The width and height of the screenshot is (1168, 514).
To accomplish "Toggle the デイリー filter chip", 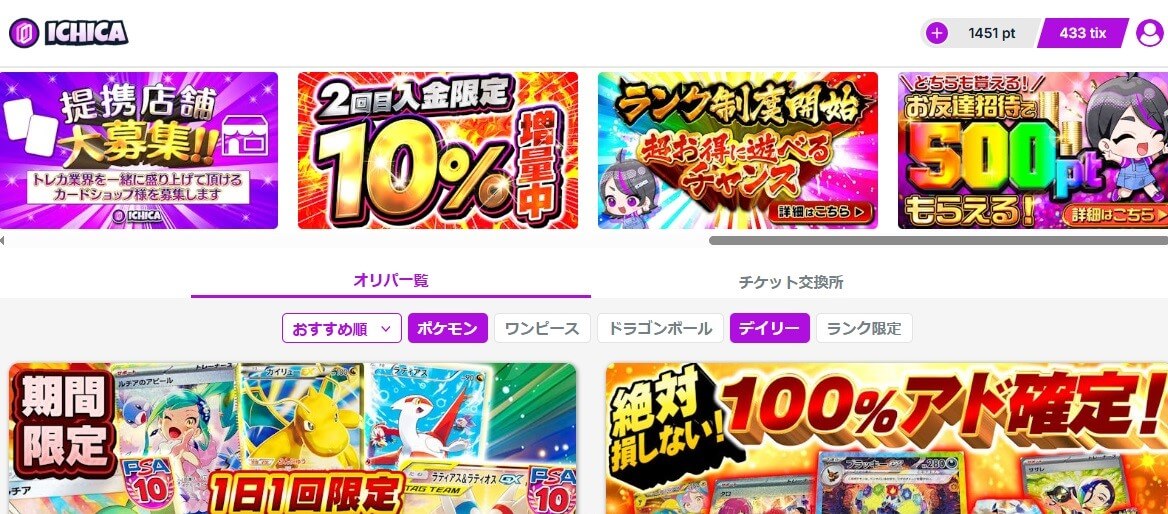I will (769, 329).
